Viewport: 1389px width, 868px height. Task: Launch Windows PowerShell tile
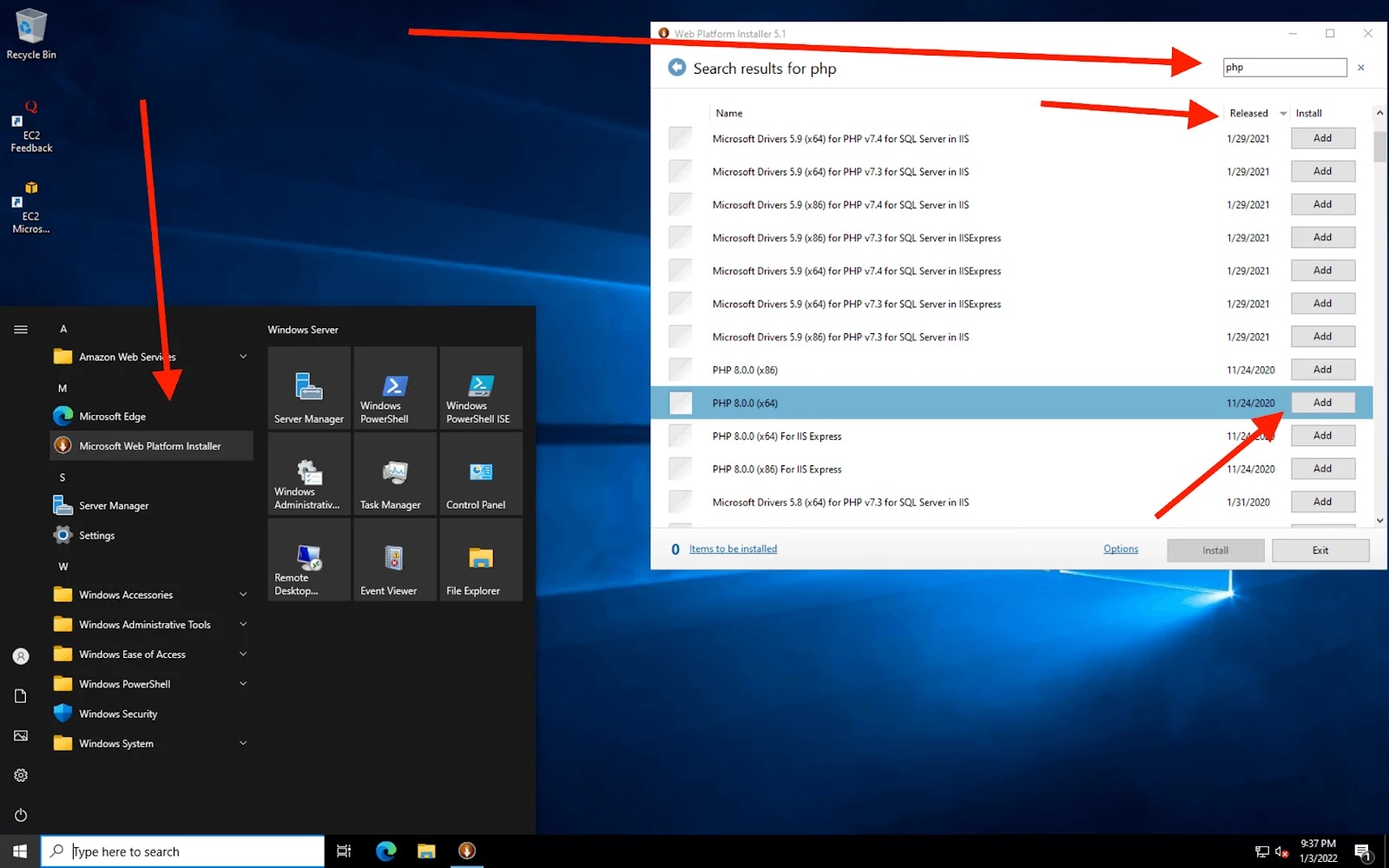tap(395, 387)
